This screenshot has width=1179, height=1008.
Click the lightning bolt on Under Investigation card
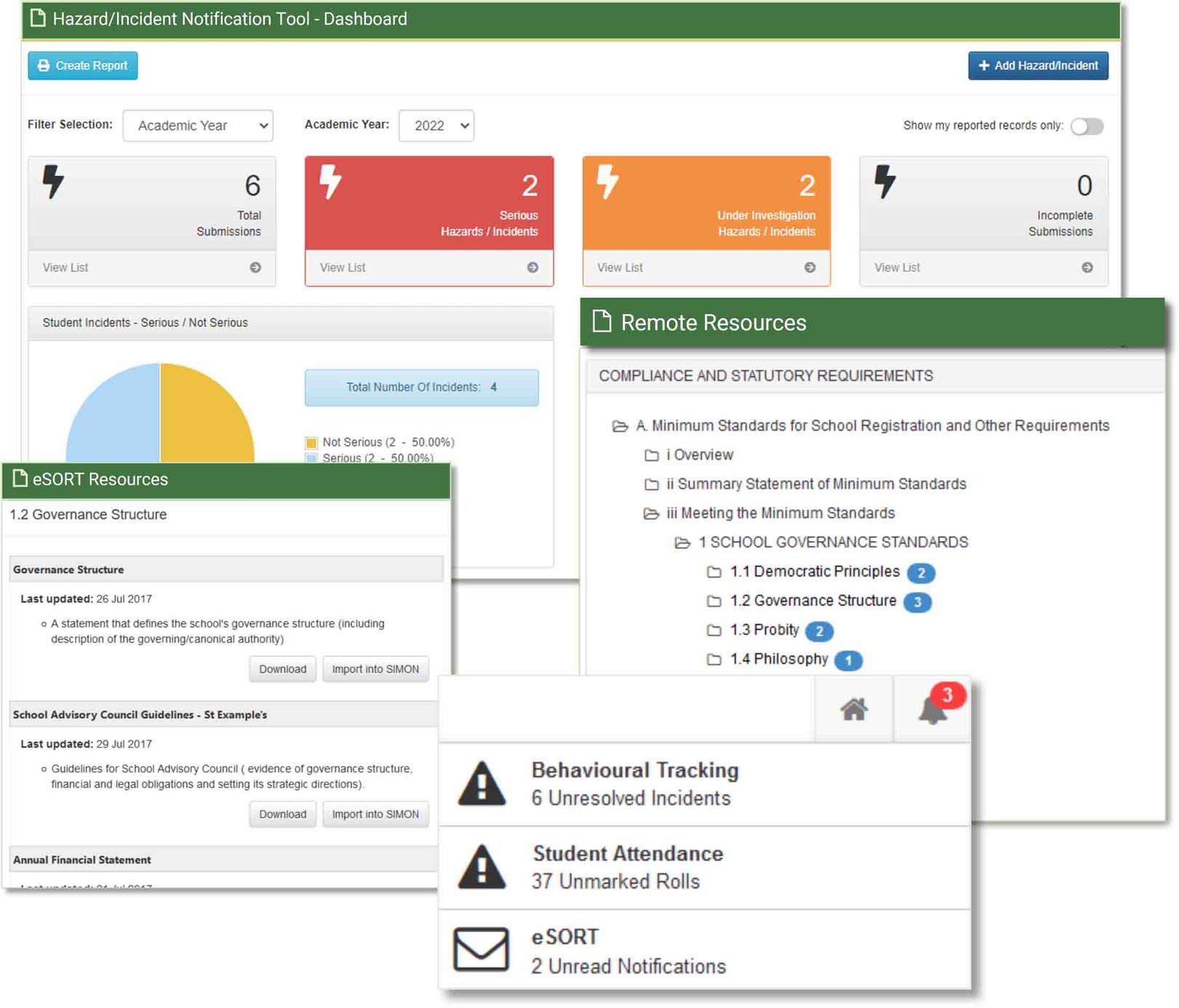(607, 181)
